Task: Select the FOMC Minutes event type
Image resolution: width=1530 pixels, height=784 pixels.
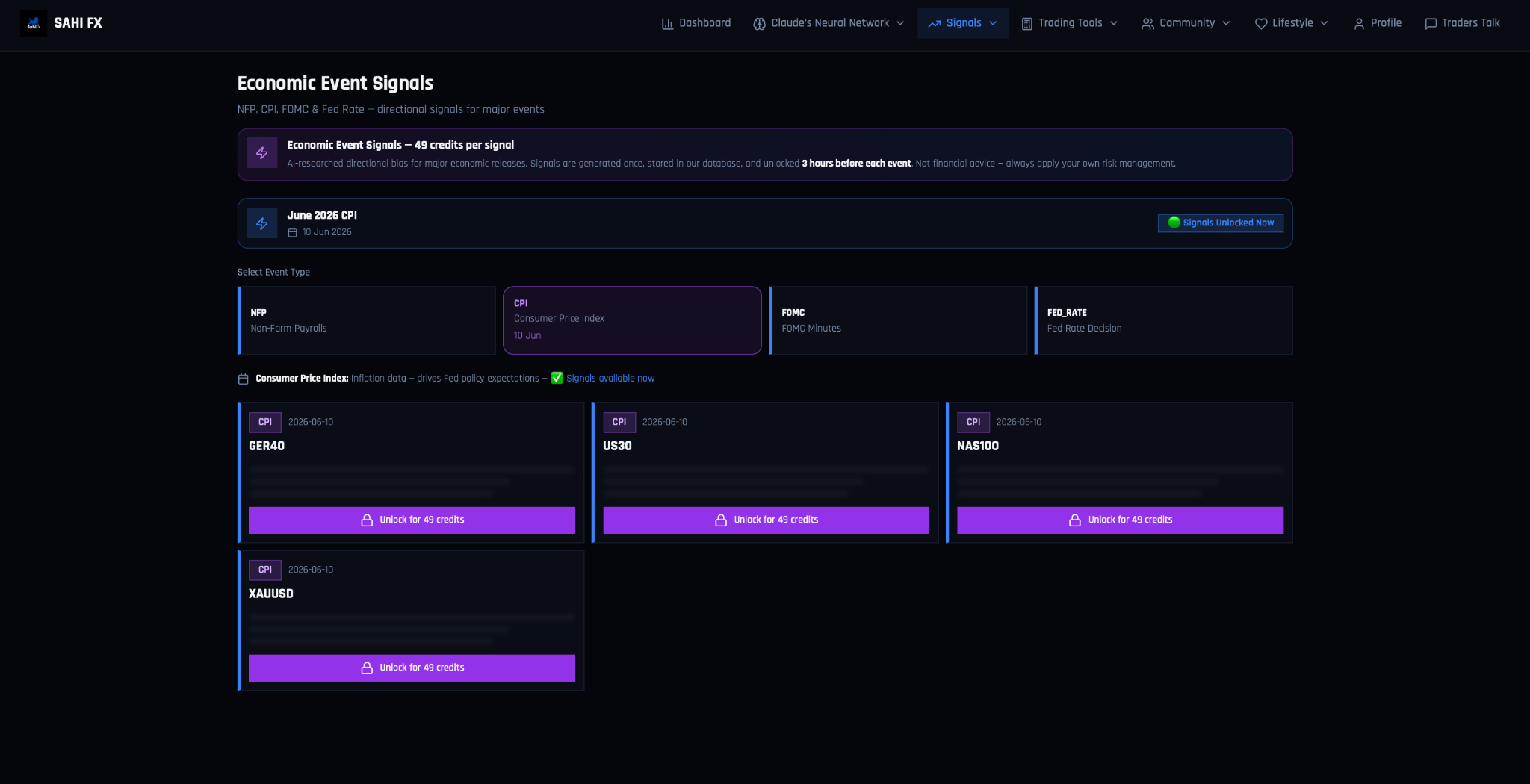Action: [898, 320]
